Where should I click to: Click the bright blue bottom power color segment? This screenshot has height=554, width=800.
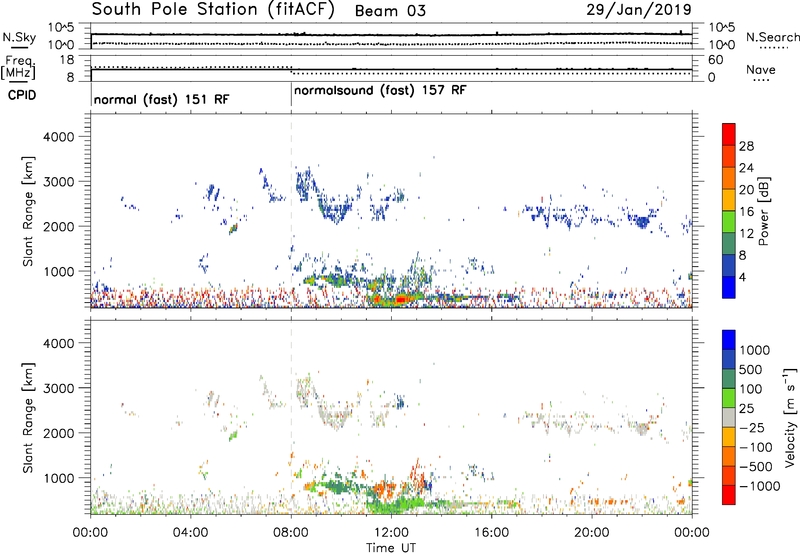point(729,288)
